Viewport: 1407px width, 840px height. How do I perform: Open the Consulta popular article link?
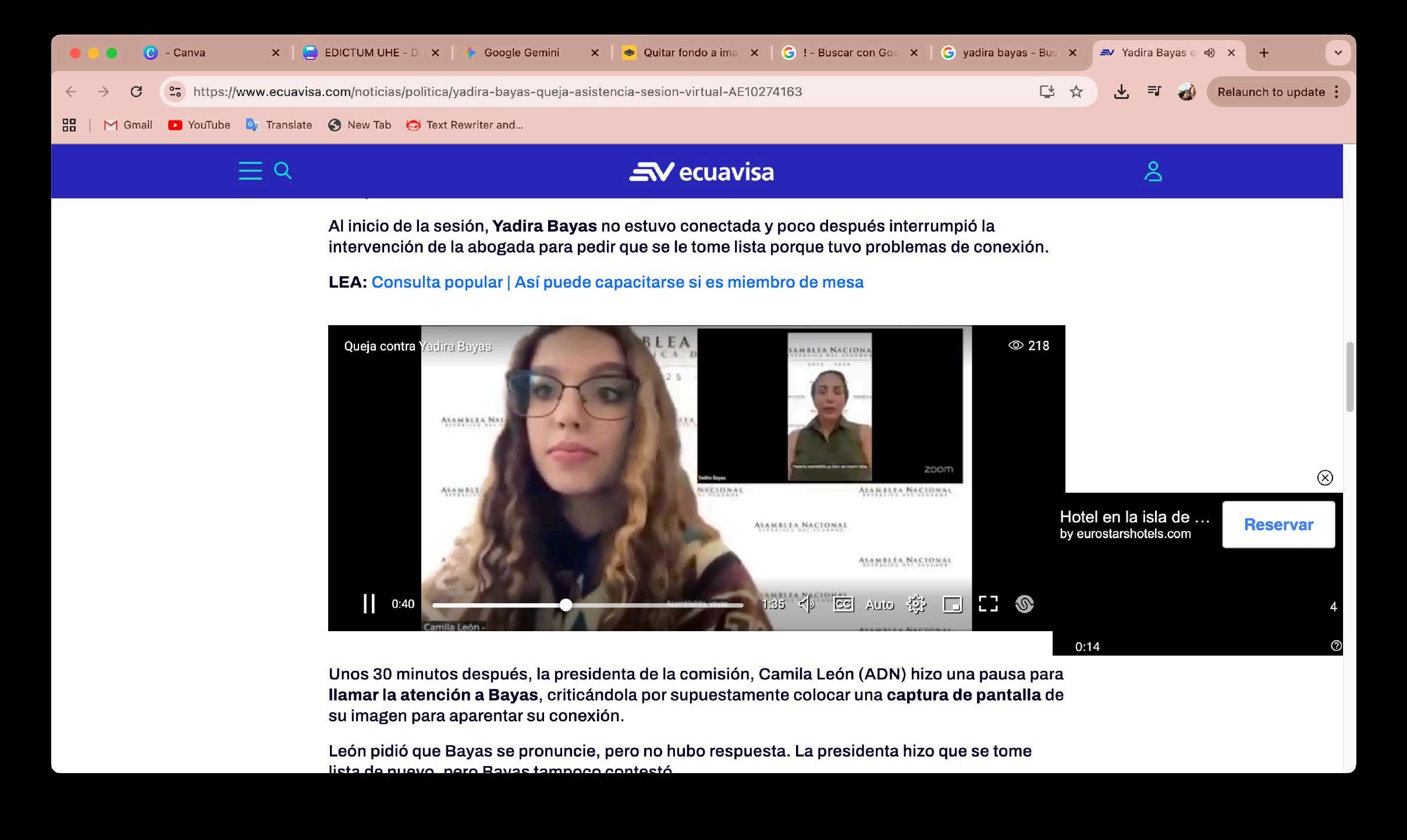pyautogui.click(x=617, y=282)
